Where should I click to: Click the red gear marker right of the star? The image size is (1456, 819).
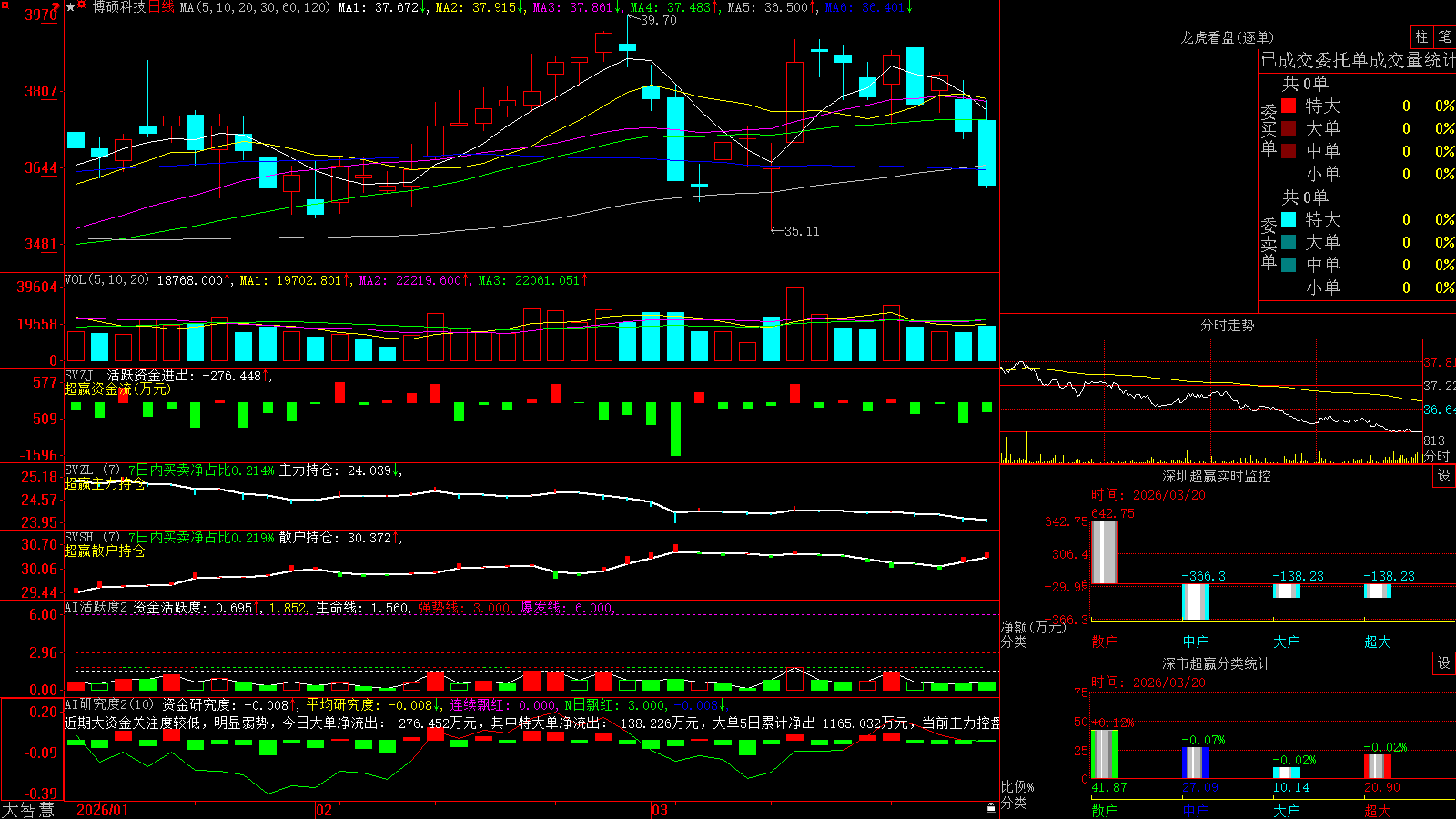coord(82,5)
